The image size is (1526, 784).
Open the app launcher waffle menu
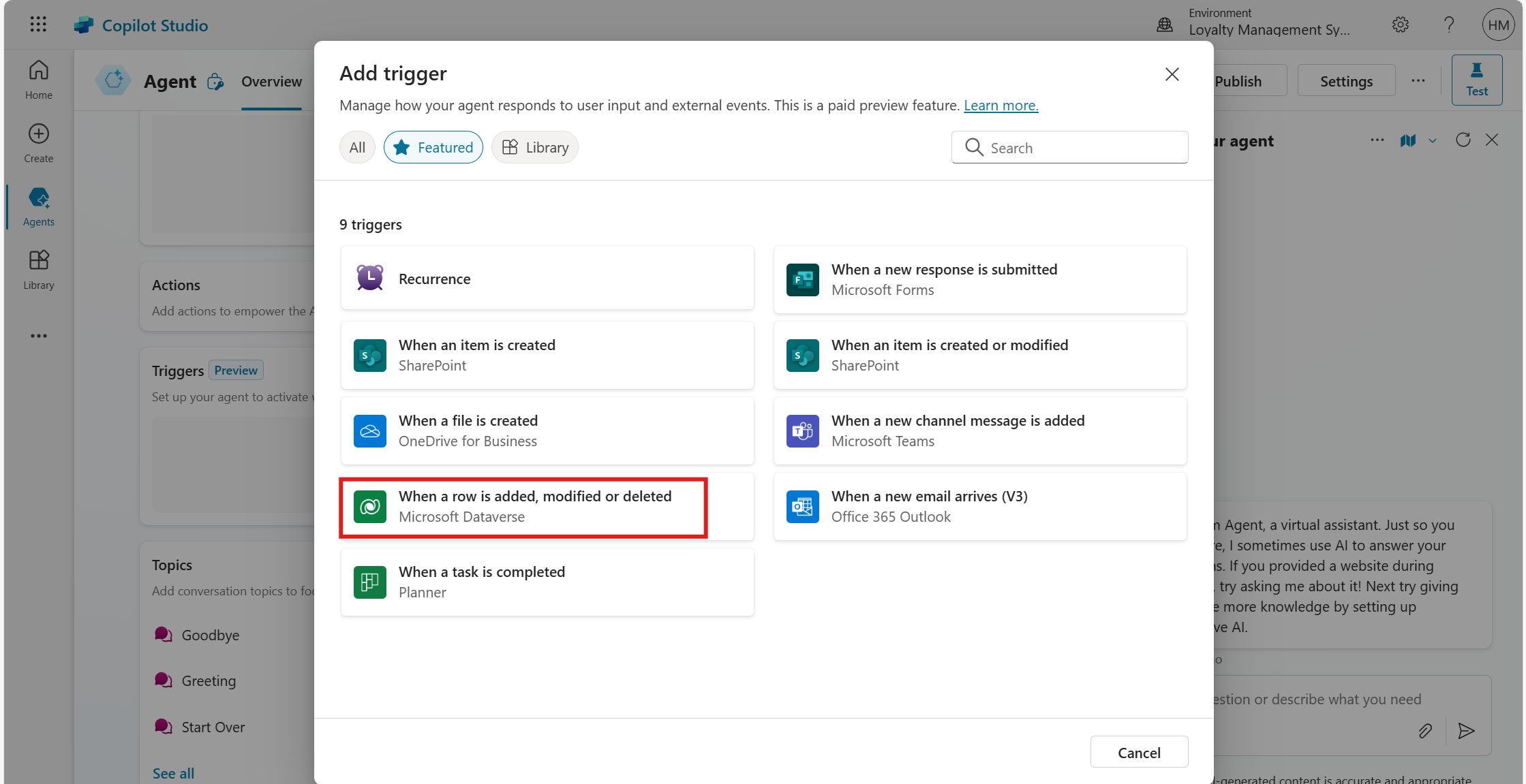(38, 25)
